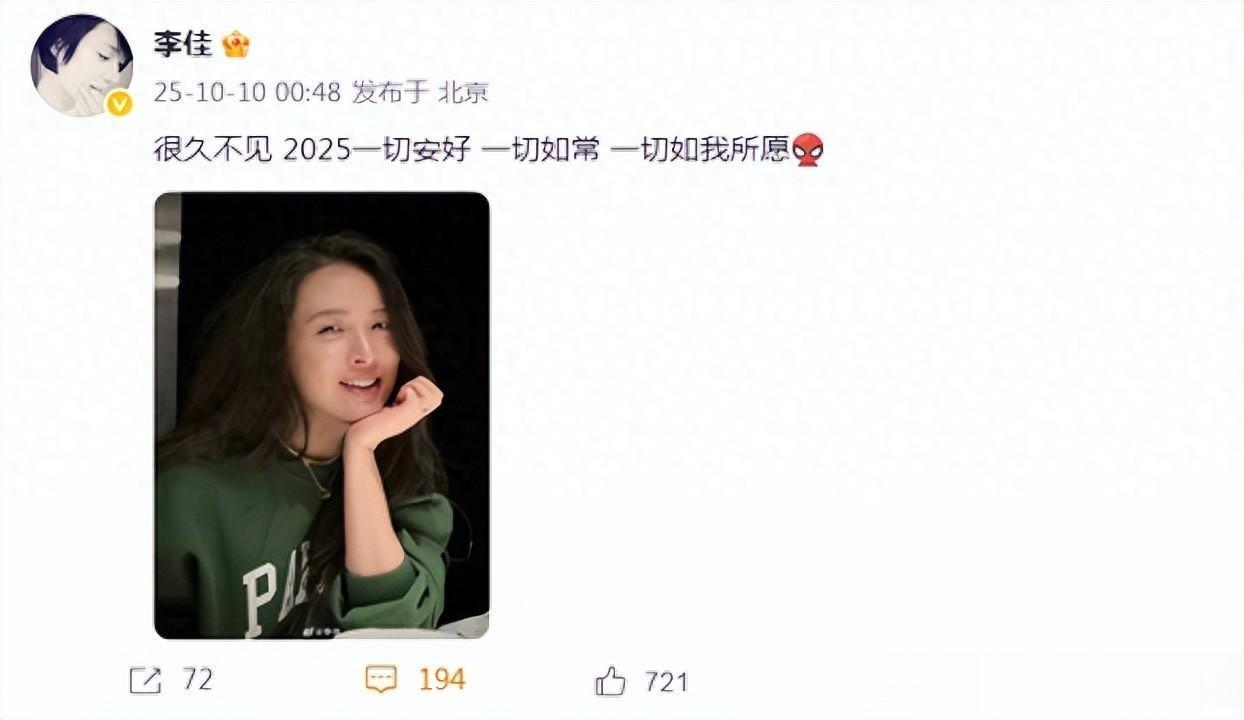Click the comment count 194

tap(442, 680)
